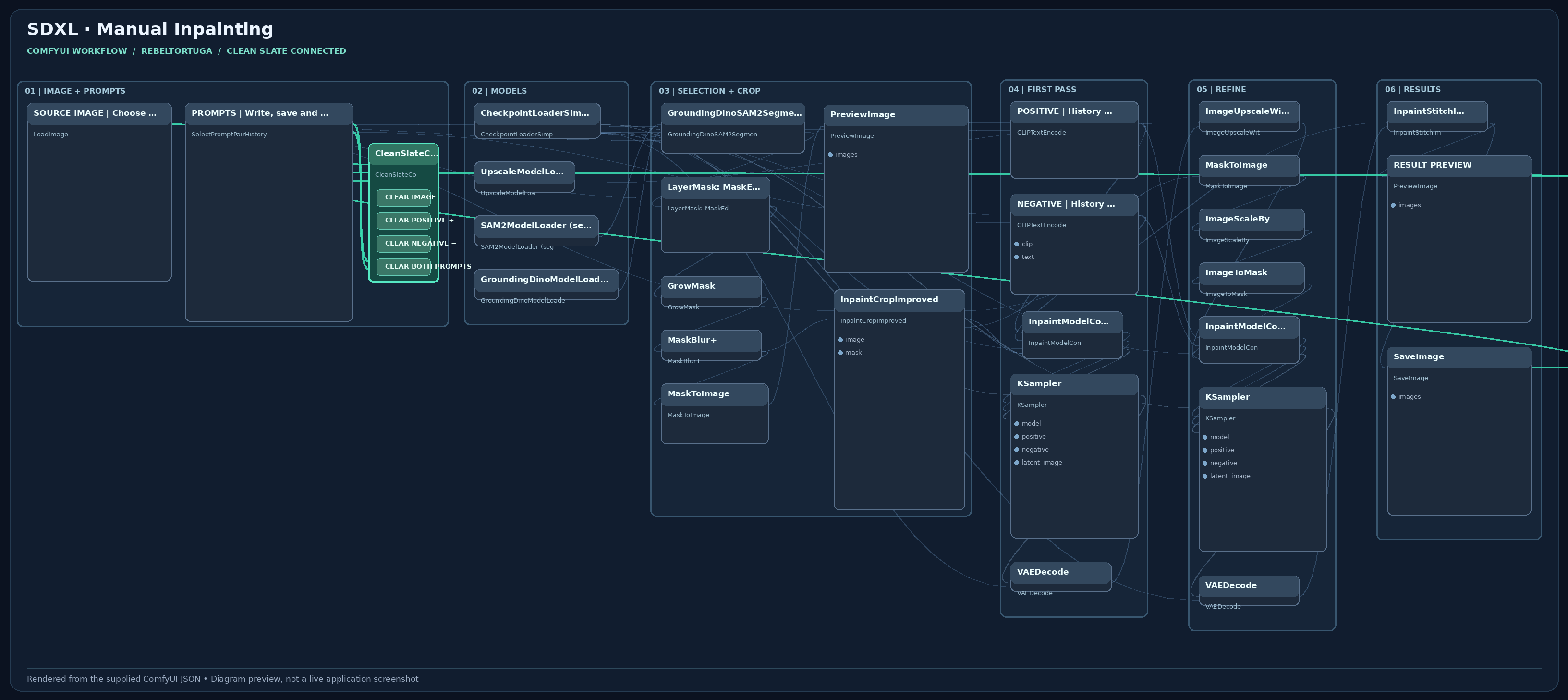Click the clip port on NEGATIVE node
Viewport: 1568px width, 700px height.
(1017, 244)
